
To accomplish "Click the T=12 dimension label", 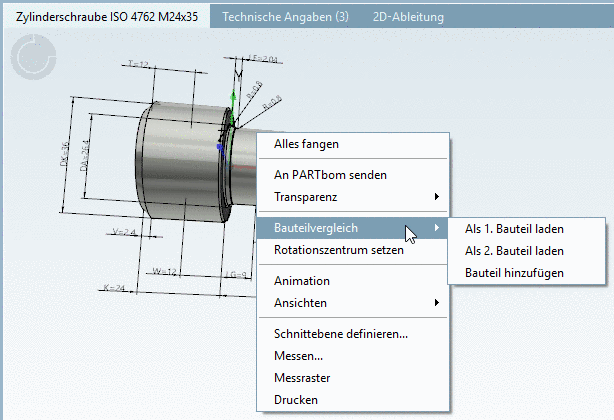I will [138, 64].
